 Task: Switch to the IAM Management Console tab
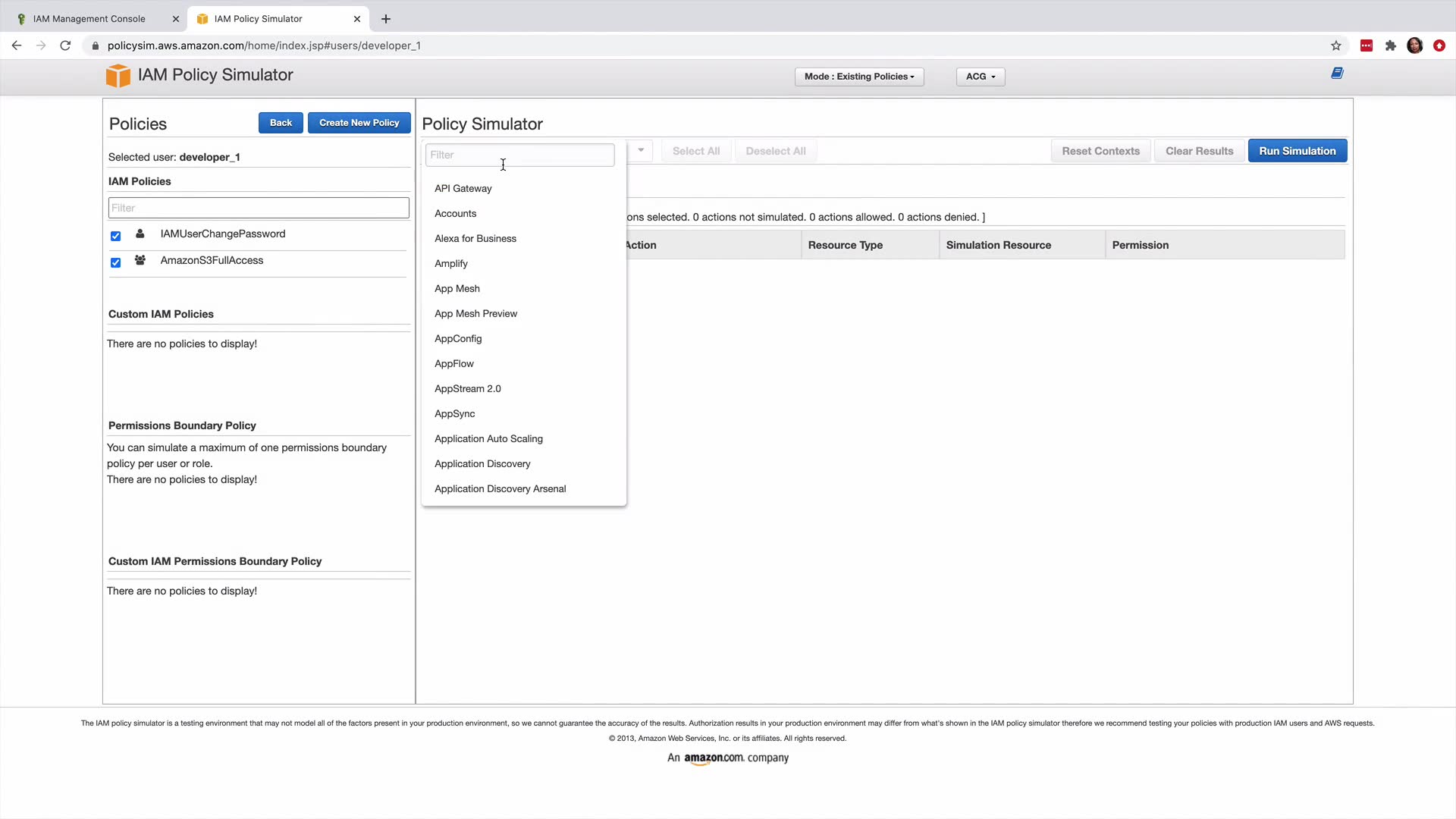click(89, 19)
